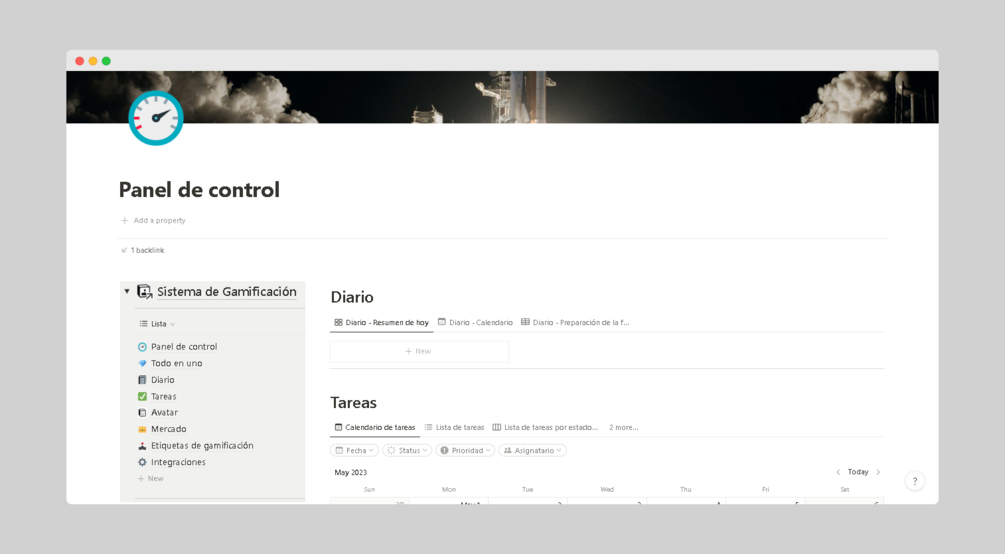Click the Sistema de Gamificación database icon
Image resolution: width=1005 pixels, height=554 pixels.
[145, 292]
